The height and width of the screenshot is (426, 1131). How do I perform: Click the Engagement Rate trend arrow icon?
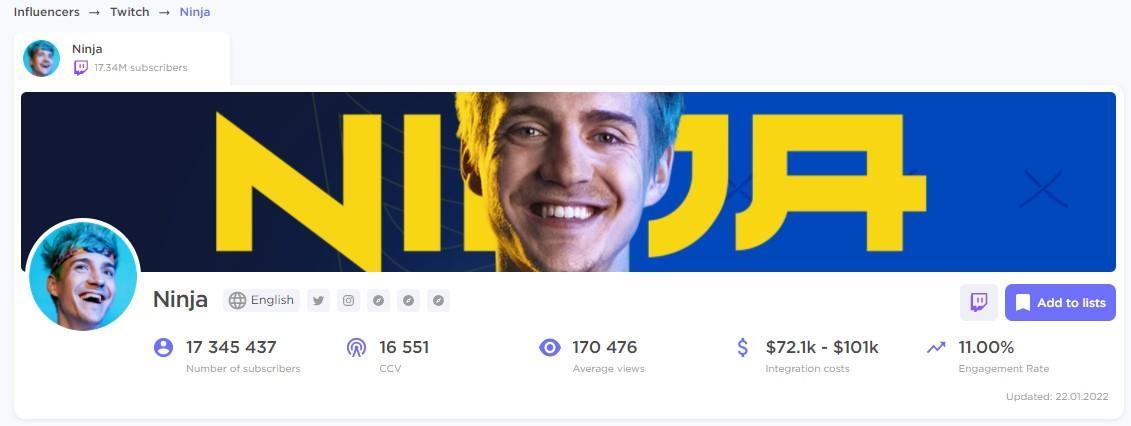(x=936, y=347)
